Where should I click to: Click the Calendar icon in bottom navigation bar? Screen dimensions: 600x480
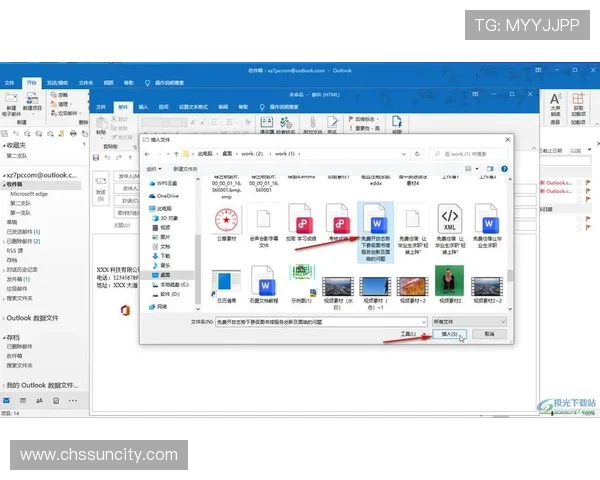pyautogui.click(x=24, y=399)
